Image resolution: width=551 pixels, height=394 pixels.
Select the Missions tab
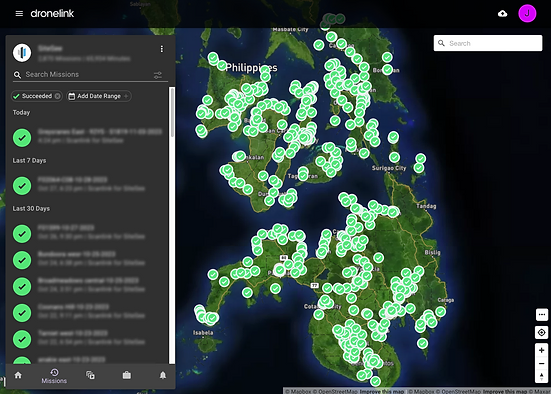(54, 376)
